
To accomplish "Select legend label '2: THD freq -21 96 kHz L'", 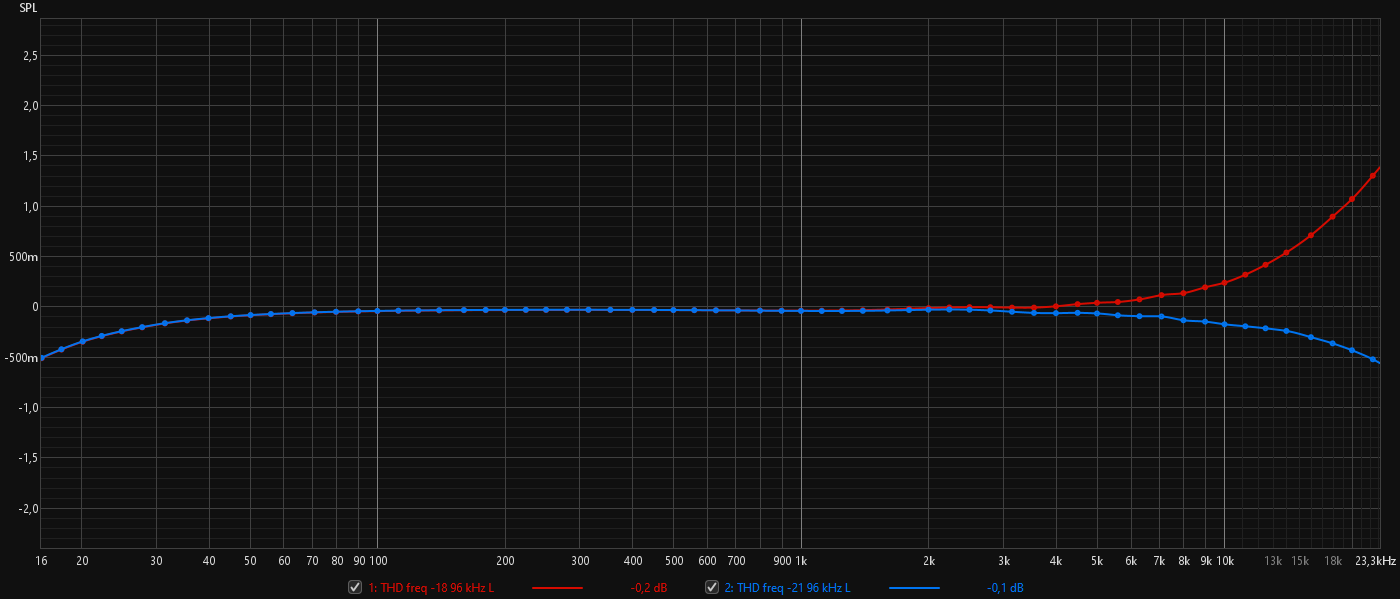I will pos(788,588).
